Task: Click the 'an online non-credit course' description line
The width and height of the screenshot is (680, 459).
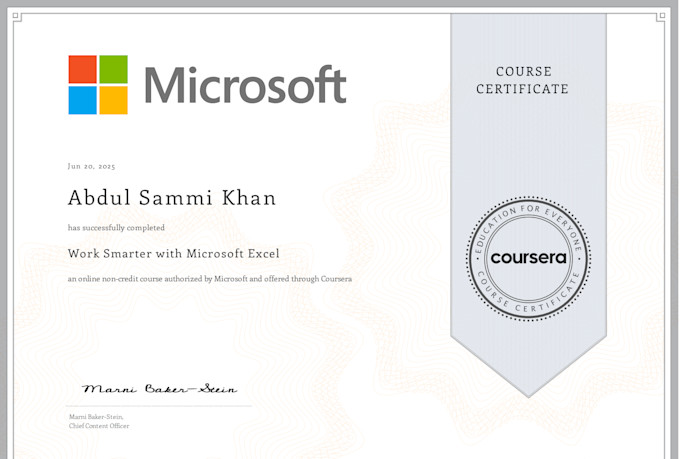Action: (x=209, y=279)
